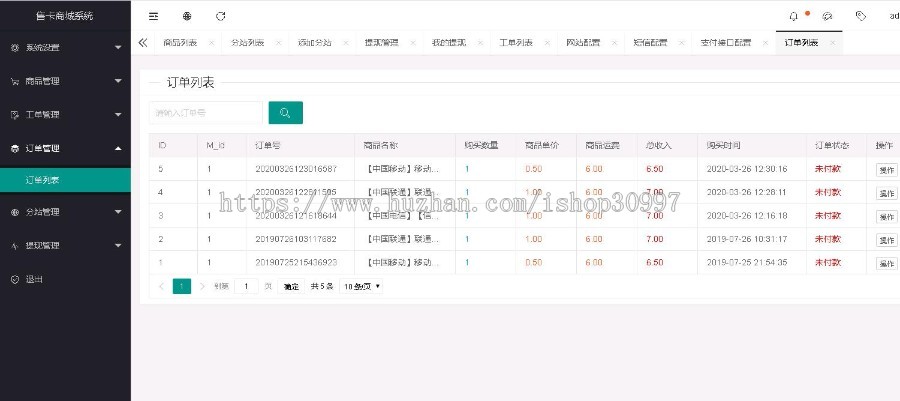The image size is (900, 401).
Task: Close the 工单列表 tab
Action: coord(547,43)
